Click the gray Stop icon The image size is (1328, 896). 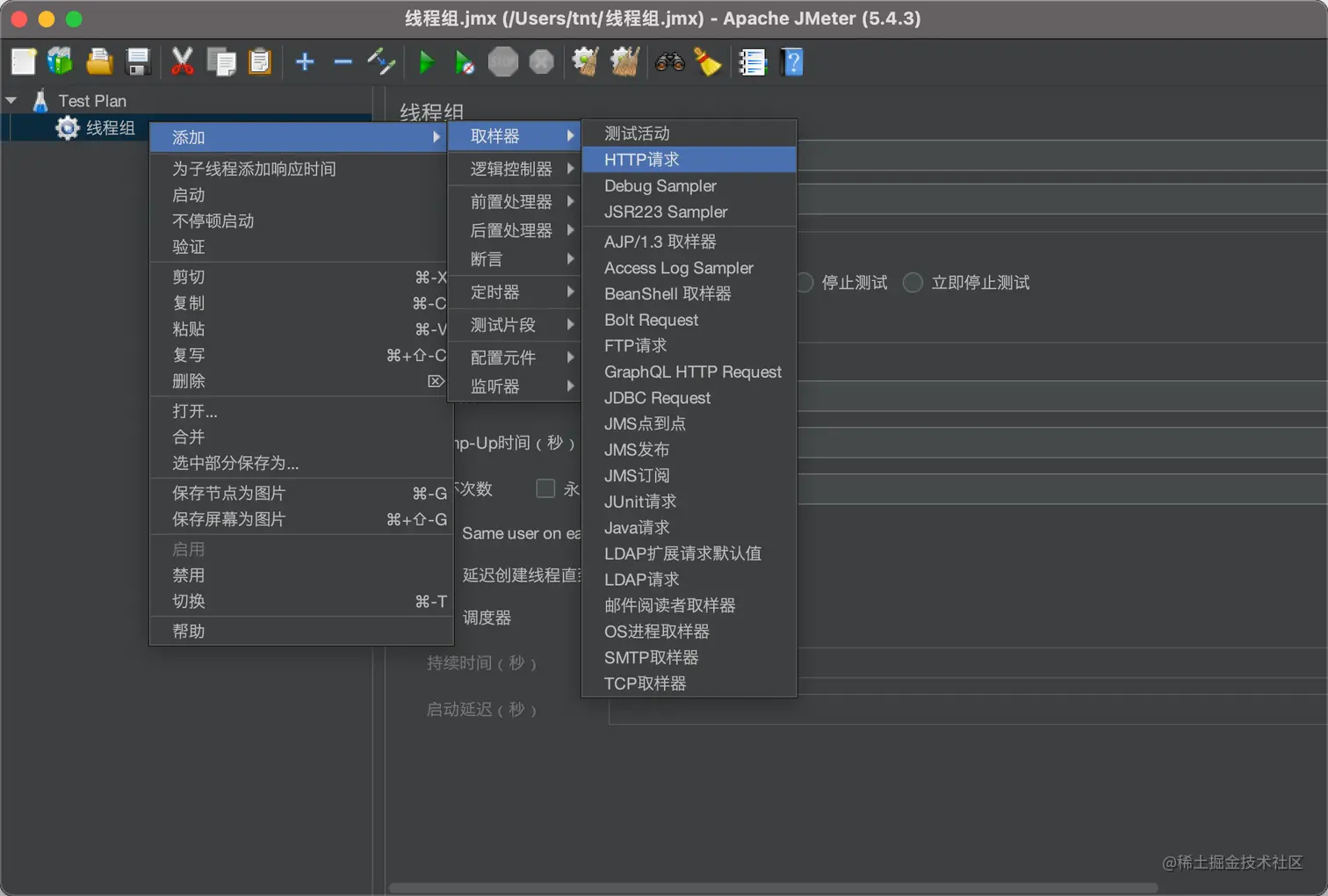click(x=503, y=61)
